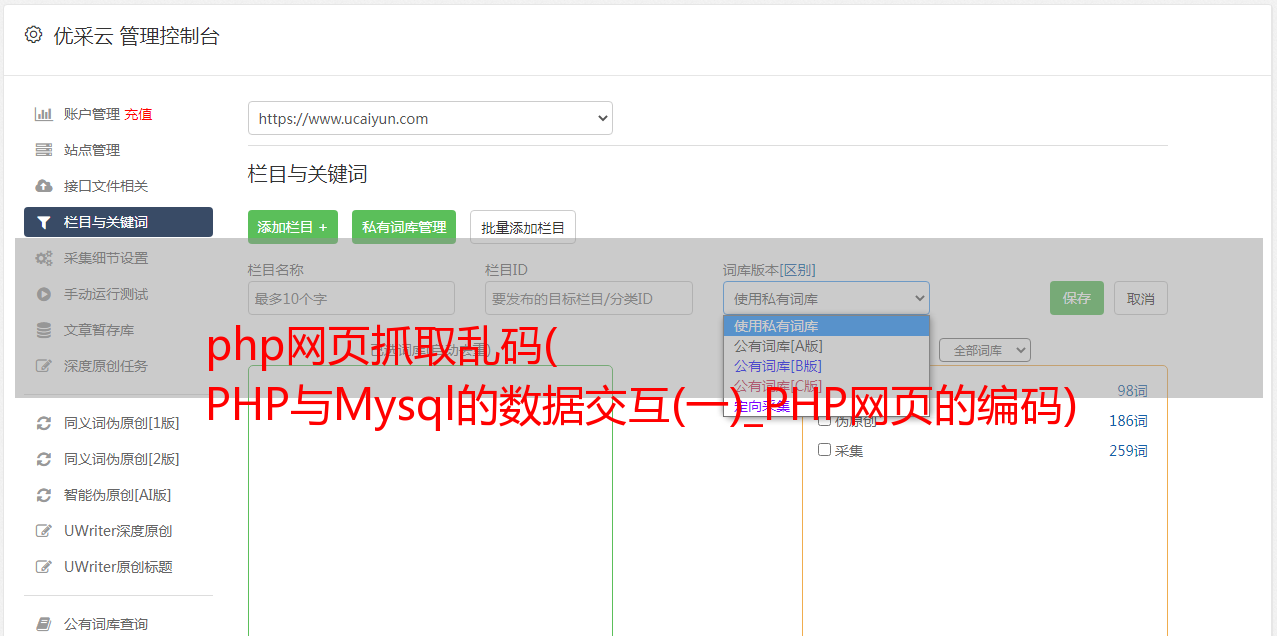Click the 98词 count
The height and width of the screenshot is (636, 1277).
point(1132,391)
